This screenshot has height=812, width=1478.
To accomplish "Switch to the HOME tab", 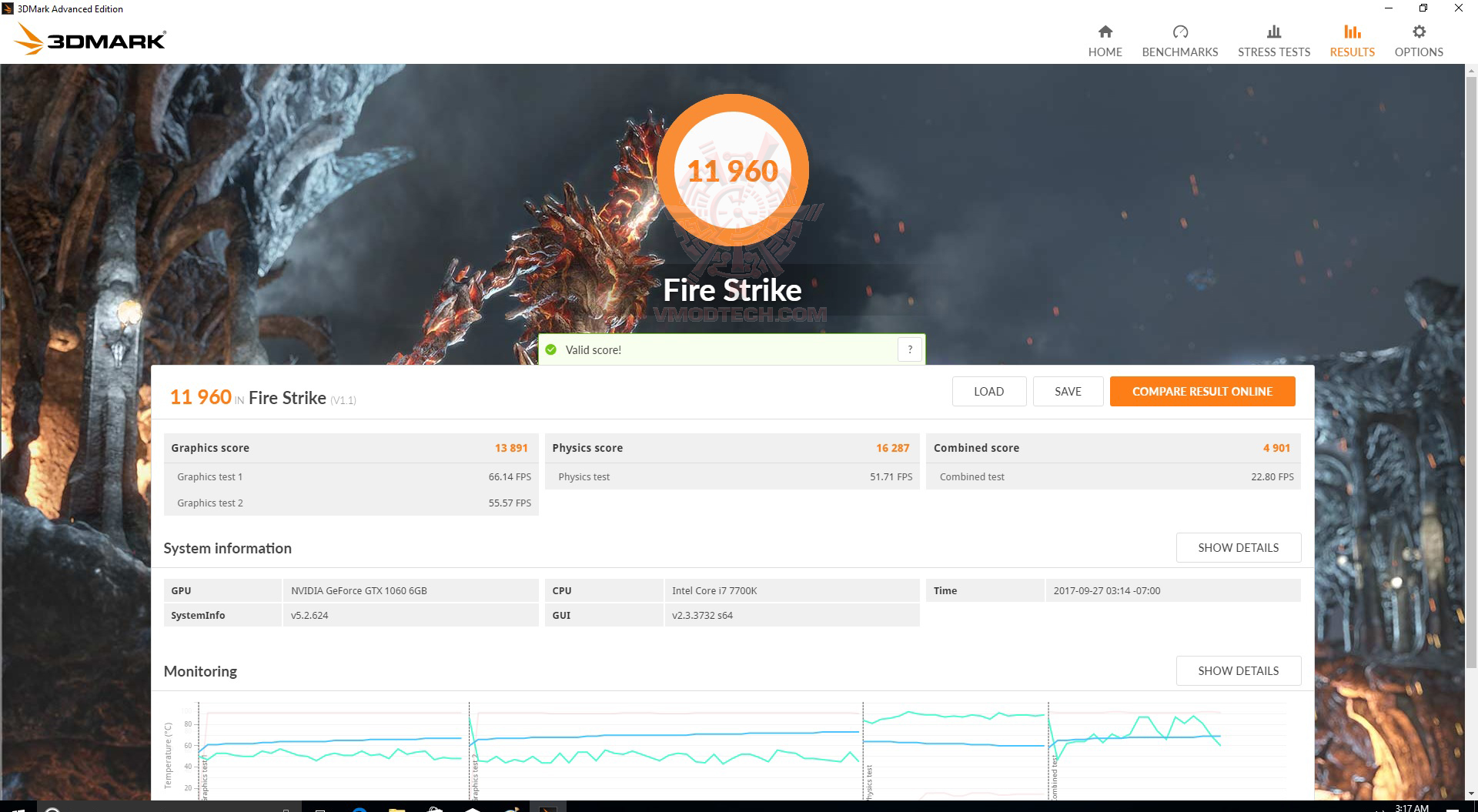I will pos(1105,37).
